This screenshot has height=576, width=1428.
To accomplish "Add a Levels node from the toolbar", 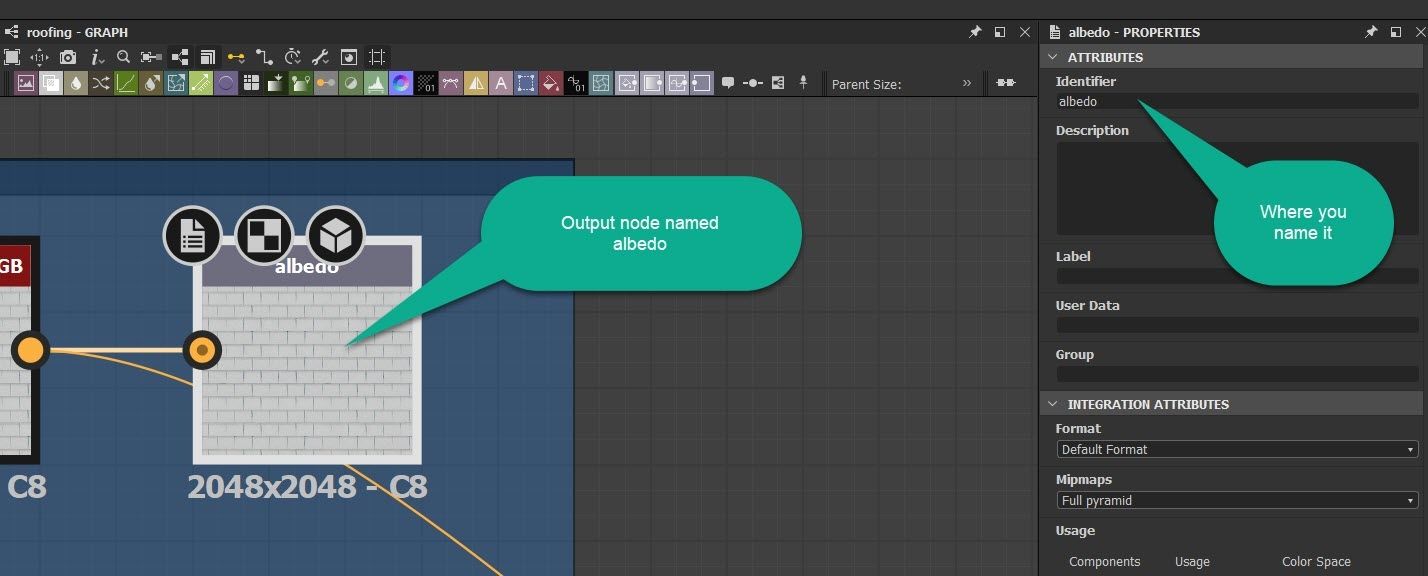I will (376, 84).
